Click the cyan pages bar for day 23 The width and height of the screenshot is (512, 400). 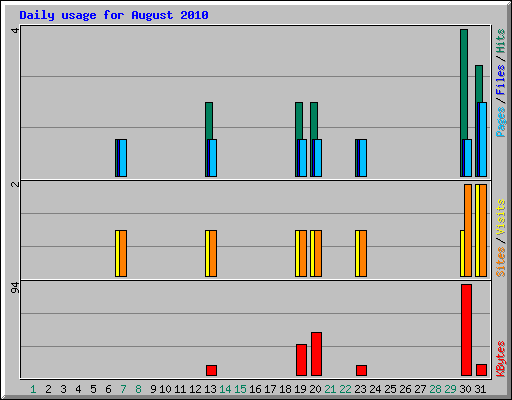coord(363,158)
